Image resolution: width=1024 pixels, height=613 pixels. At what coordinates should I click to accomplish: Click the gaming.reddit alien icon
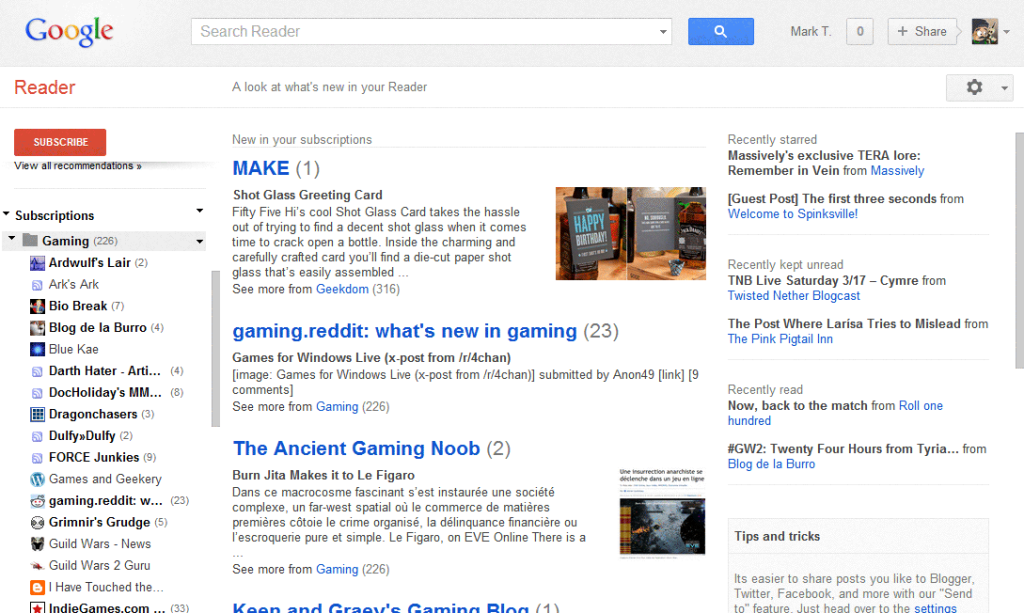pos(37,501)
